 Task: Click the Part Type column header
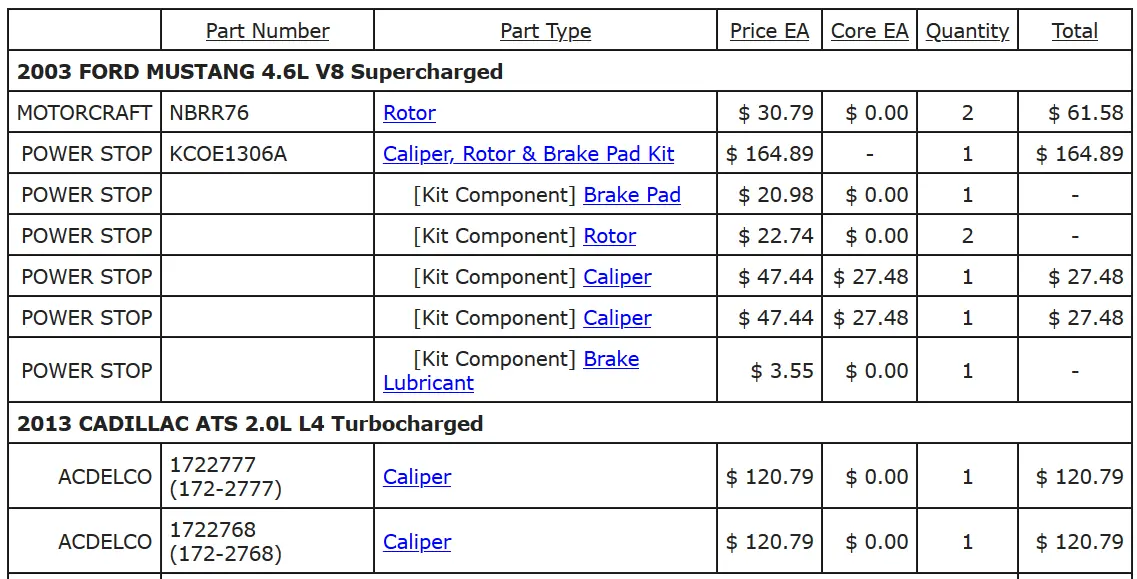click(x=545, y=31)
